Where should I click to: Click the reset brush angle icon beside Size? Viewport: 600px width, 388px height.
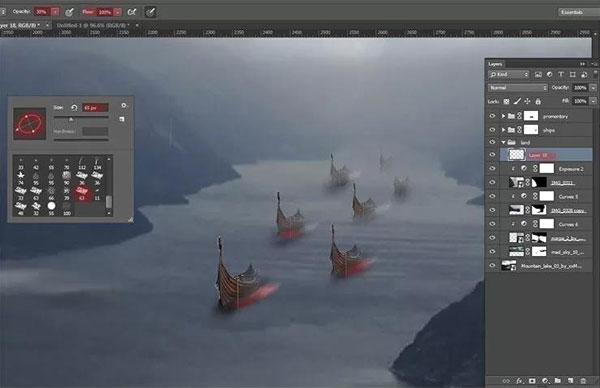pyautogui.click(x=74, y=108)
